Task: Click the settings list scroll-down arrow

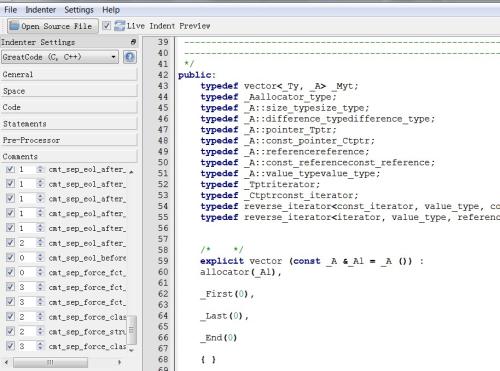Action: [x=131, y=350]
